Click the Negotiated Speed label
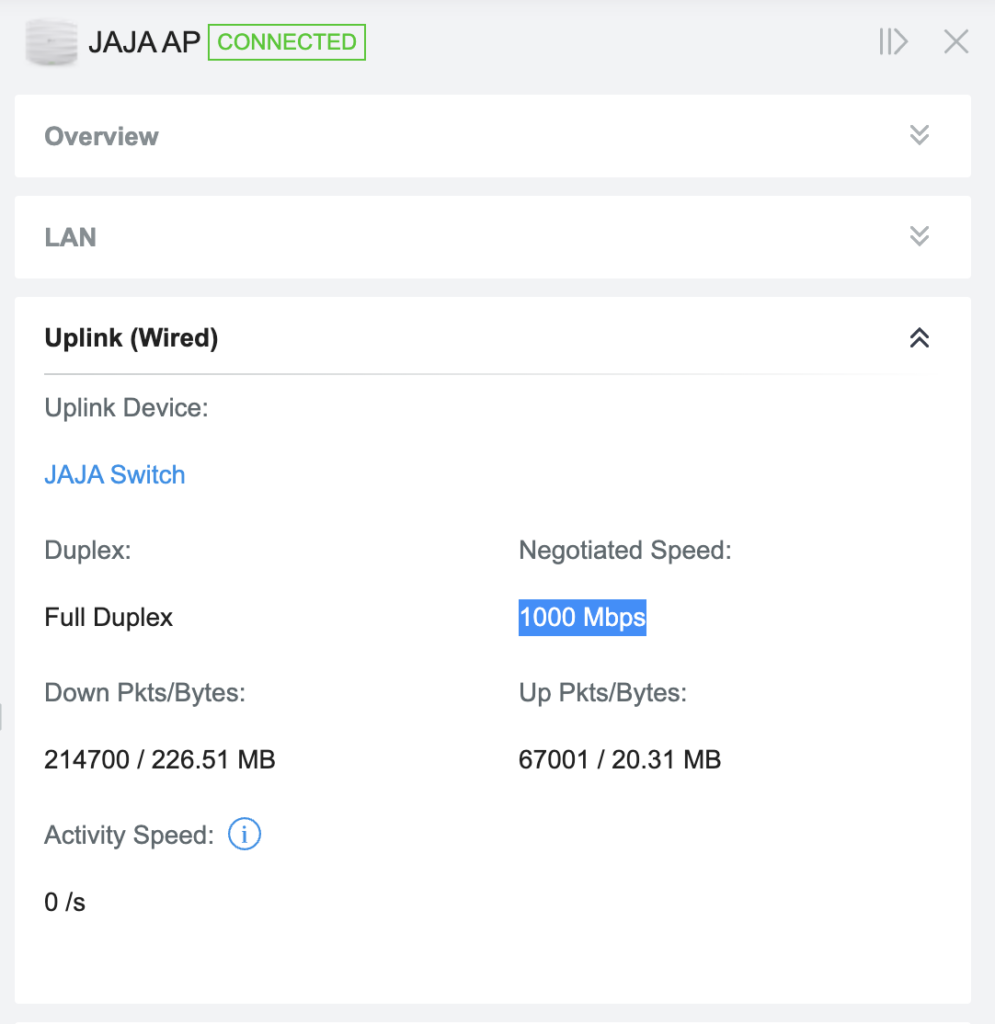 click(625, 550)
